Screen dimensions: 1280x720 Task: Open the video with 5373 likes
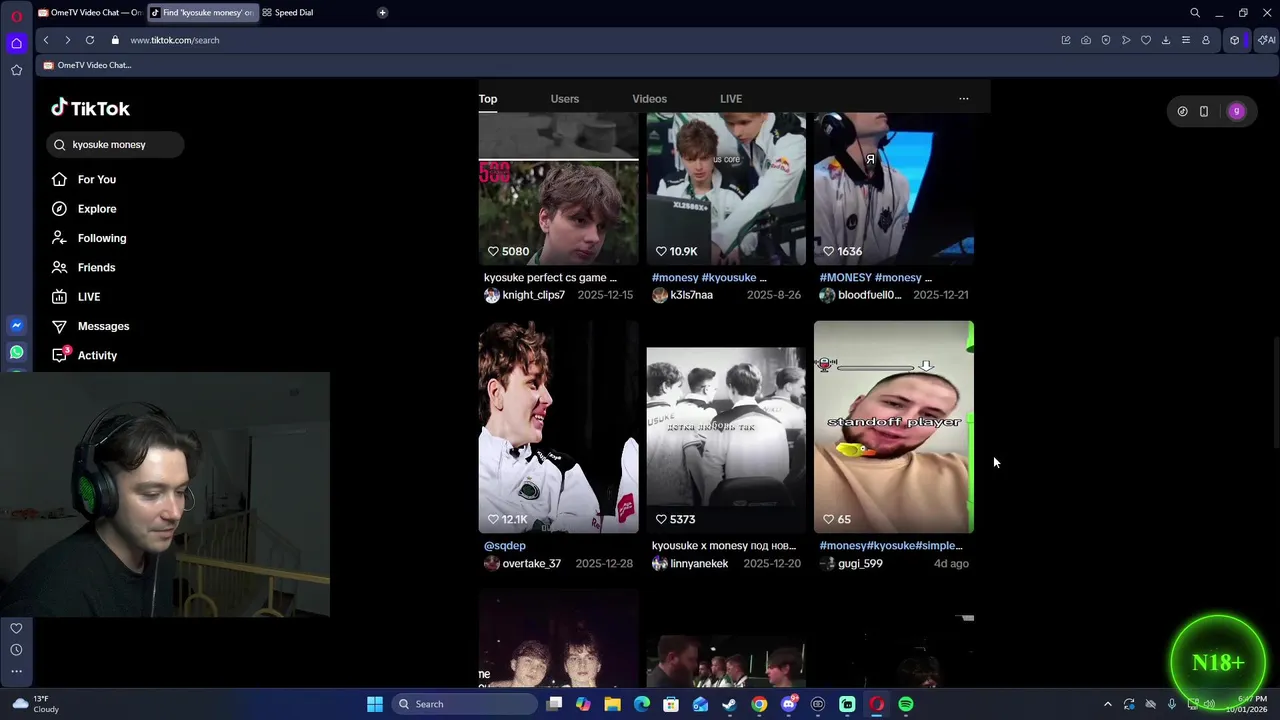(726, 427)
